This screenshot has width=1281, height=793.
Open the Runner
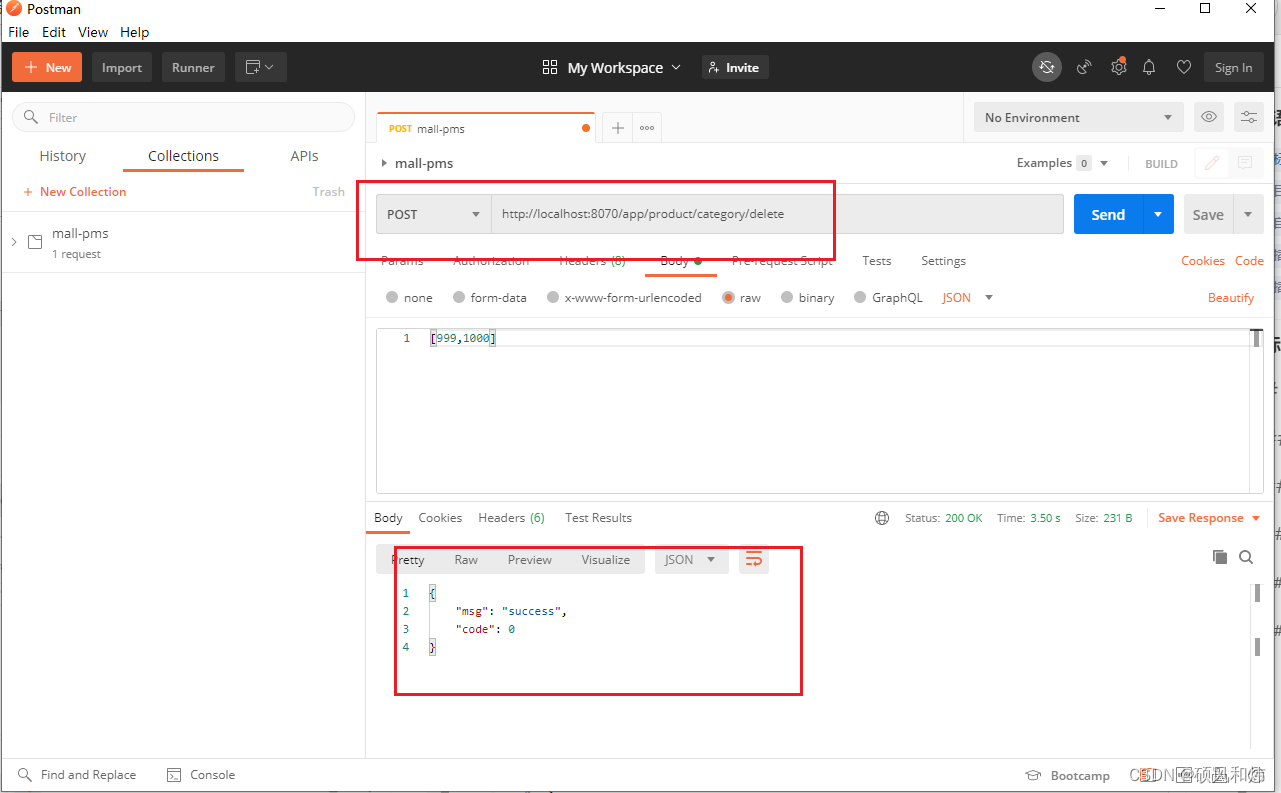[x=193, y=67]
